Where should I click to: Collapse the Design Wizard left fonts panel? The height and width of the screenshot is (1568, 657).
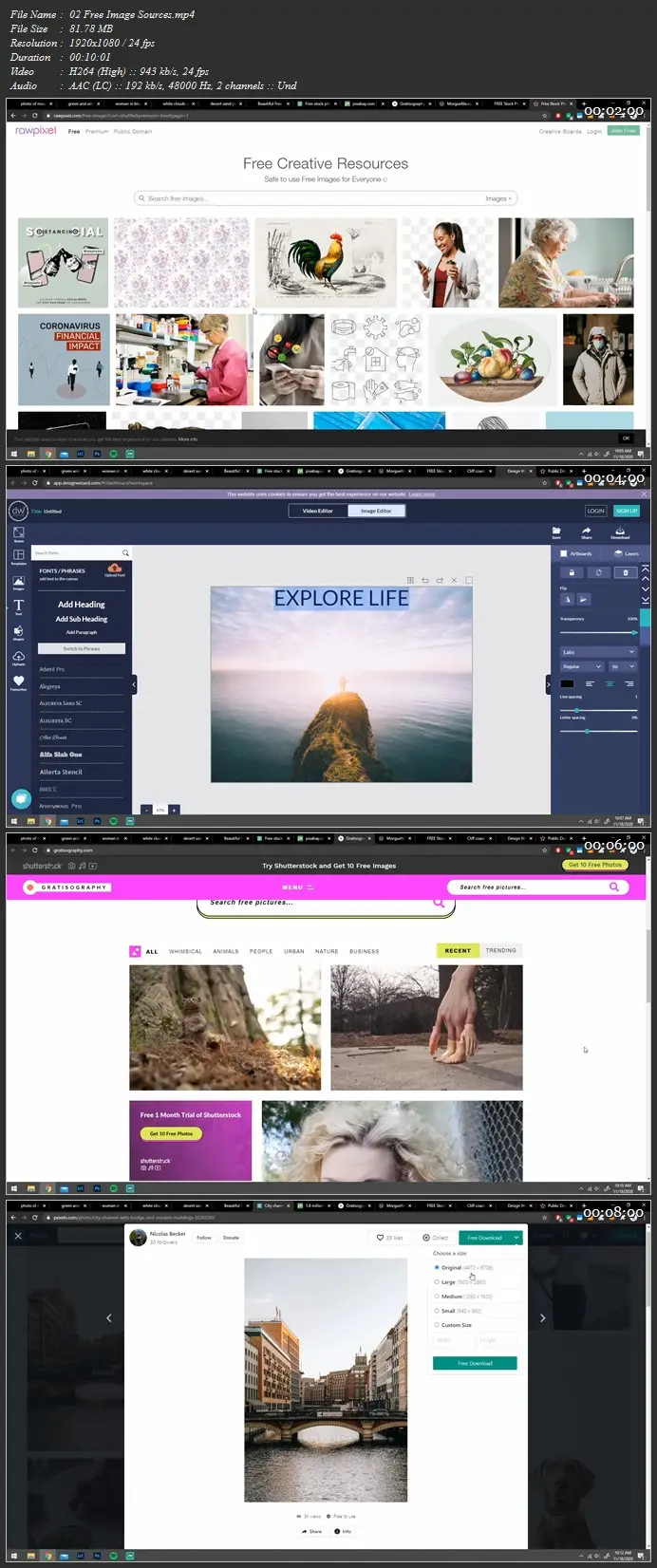pyautogui.click(x=134, y=684)
